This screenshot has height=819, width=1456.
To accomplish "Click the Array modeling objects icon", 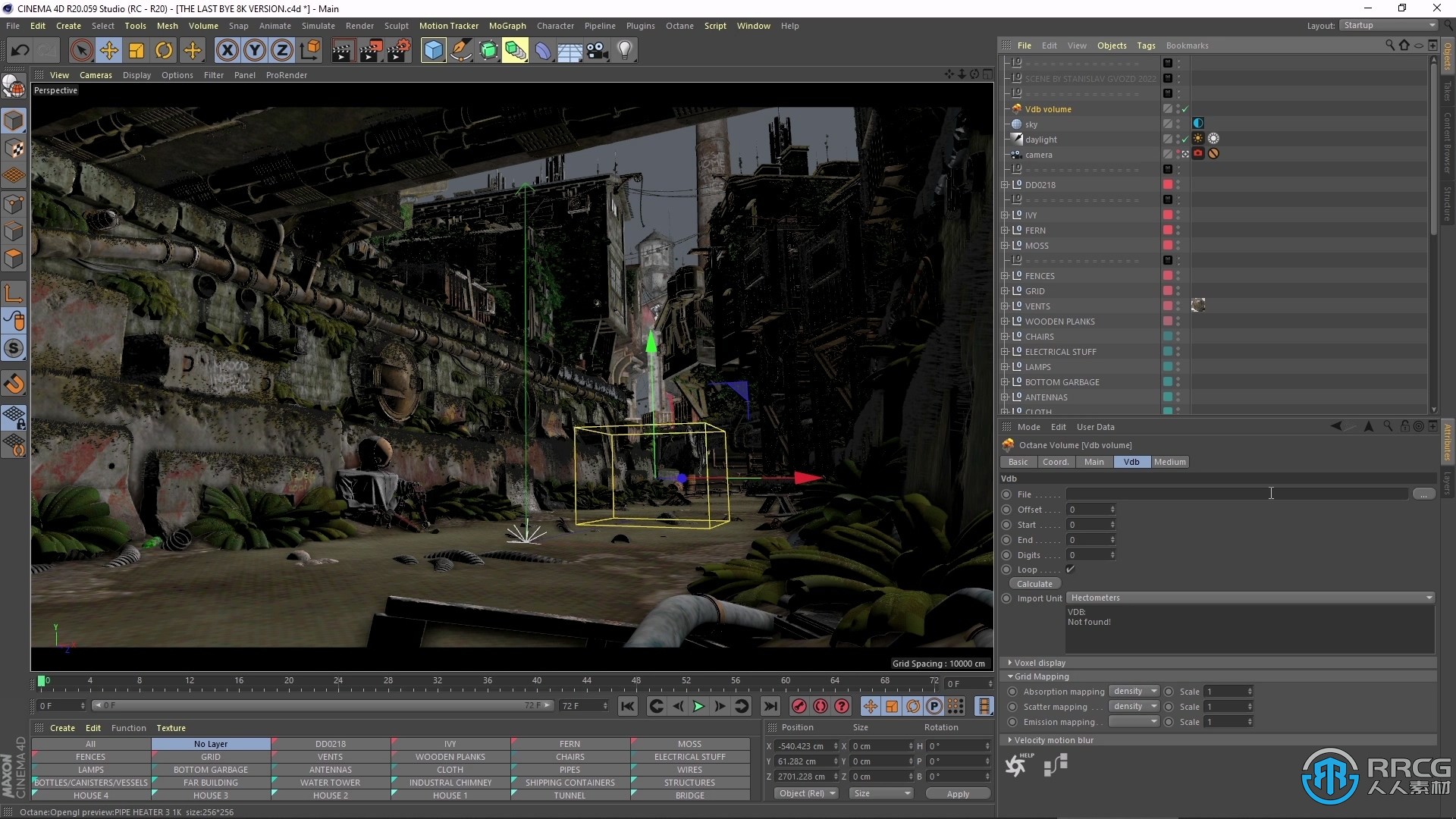I will point(515,51).
